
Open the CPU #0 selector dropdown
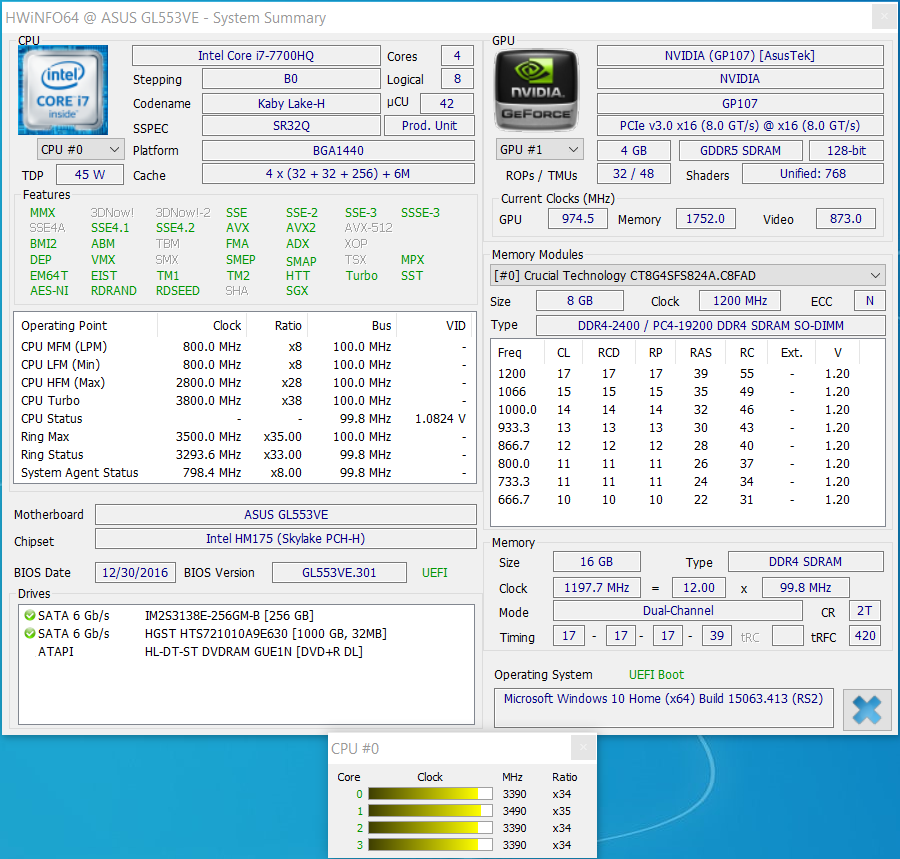pos(80,150)
